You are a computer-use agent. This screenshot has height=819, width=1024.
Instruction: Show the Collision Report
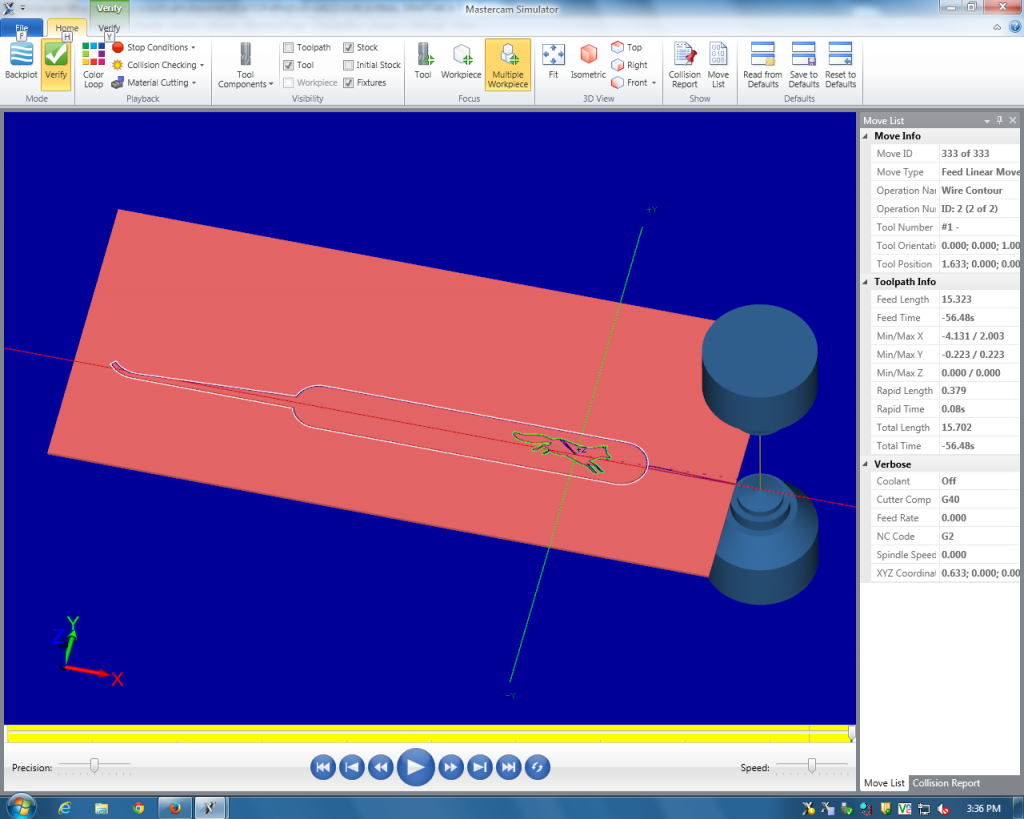pyautogui.click(x=684, y=65)
